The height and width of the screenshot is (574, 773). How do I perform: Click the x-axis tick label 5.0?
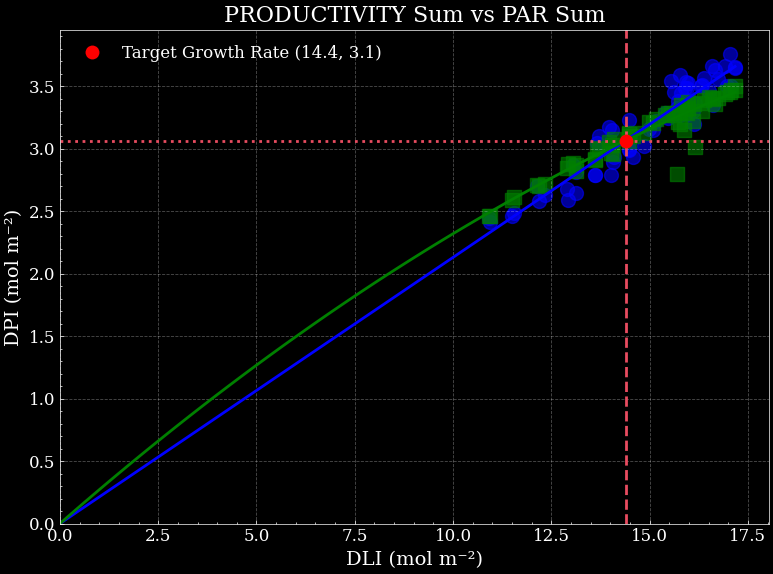point(256,538)
